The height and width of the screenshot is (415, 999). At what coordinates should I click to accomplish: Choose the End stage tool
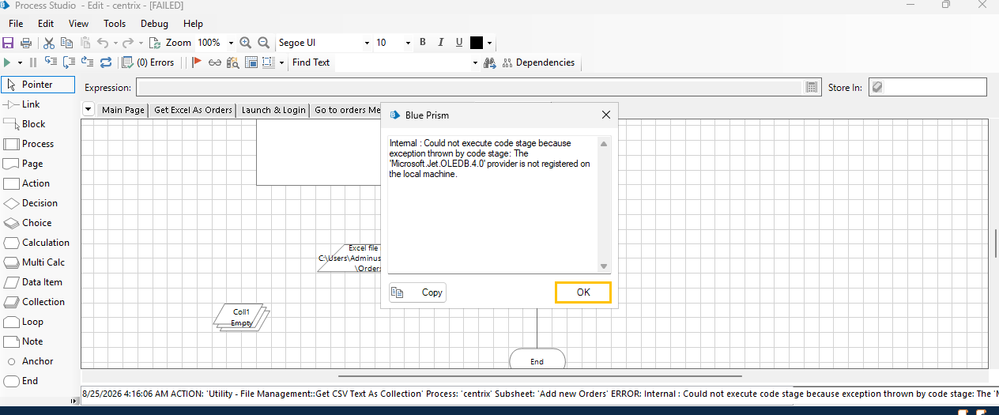[x=29, y=381]
